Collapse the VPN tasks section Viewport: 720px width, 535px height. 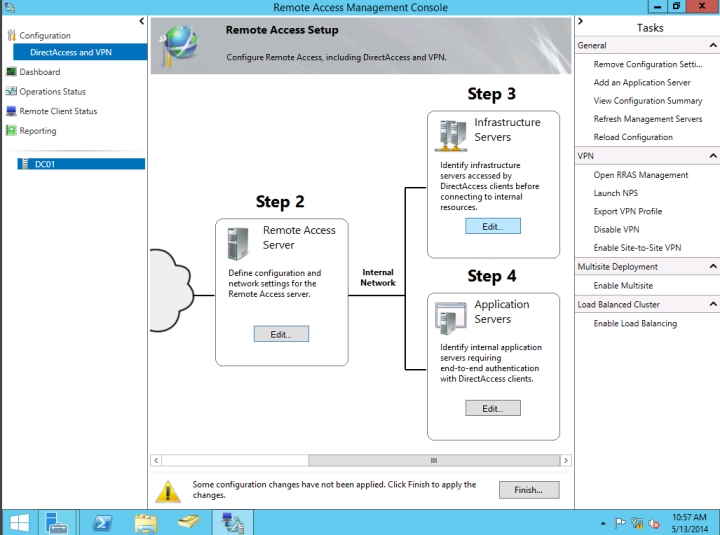pyautogui.click(x=713, y=156)
